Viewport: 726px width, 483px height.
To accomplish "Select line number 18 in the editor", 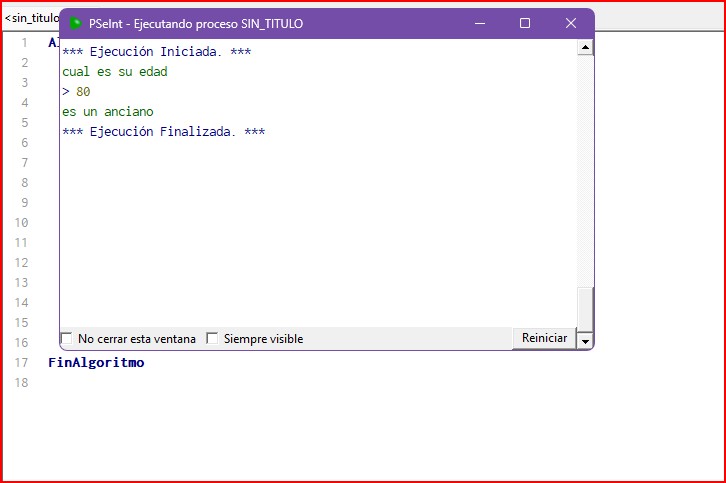I will click(23, 383).
